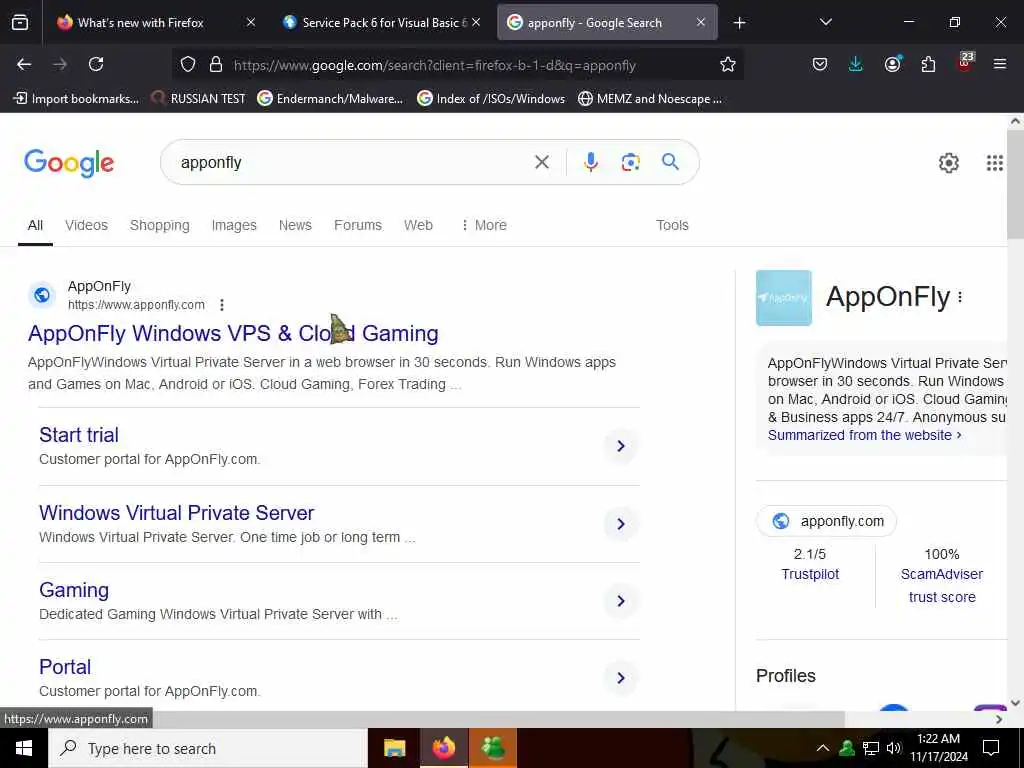The image size is (1024, 768).
Task: Submit search with magnifier icon
Action: point(670,162)
